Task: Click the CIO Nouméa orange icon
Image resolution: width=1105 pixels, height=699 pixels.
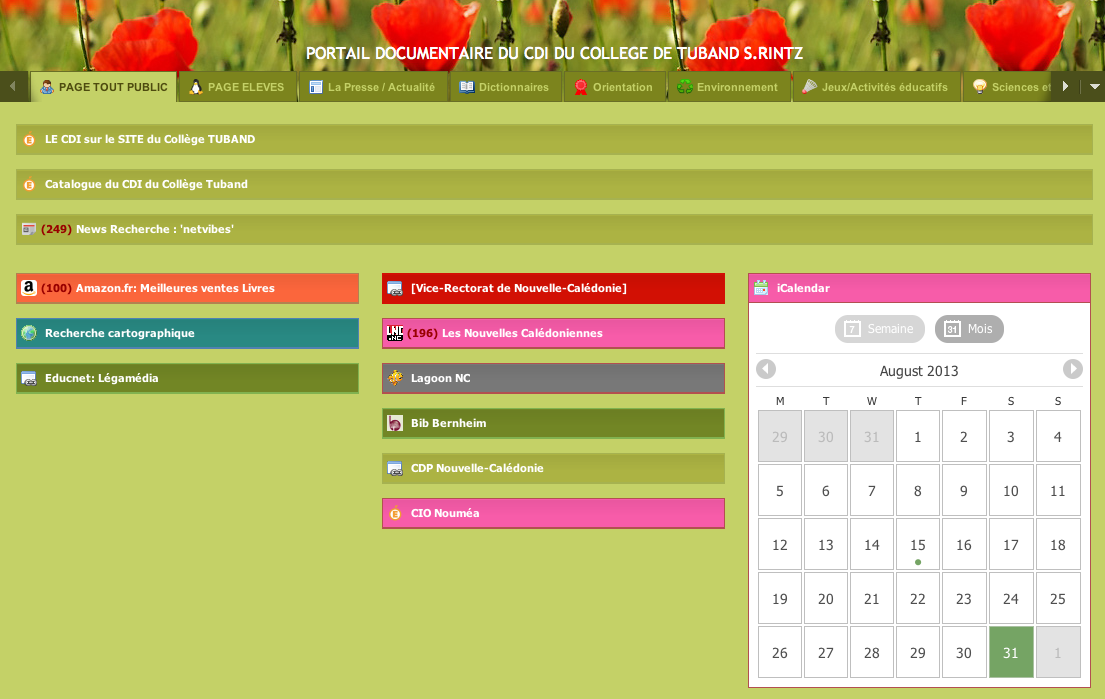Action: 395,513
